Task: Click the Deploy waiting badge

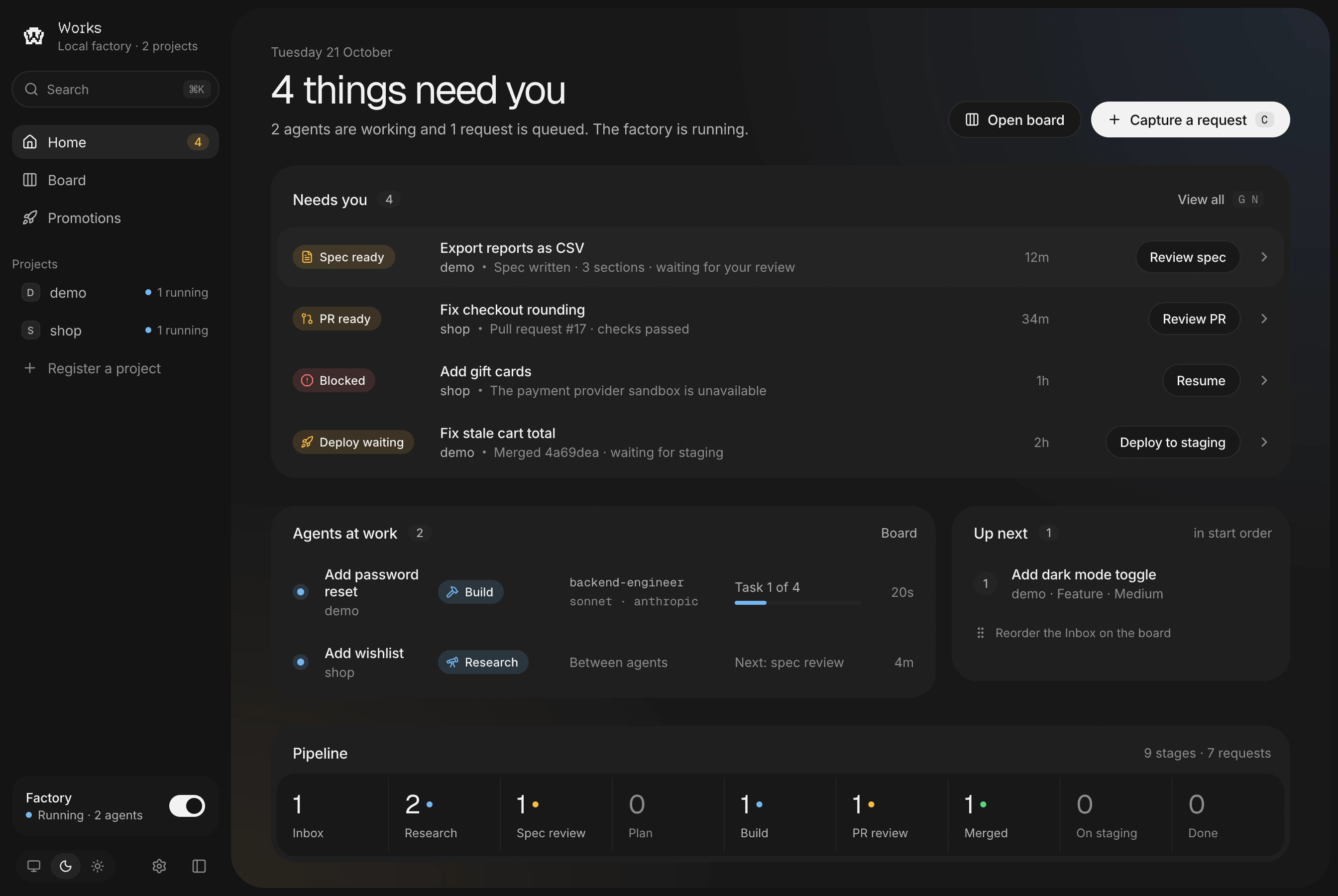Action: tap(353, 443)
